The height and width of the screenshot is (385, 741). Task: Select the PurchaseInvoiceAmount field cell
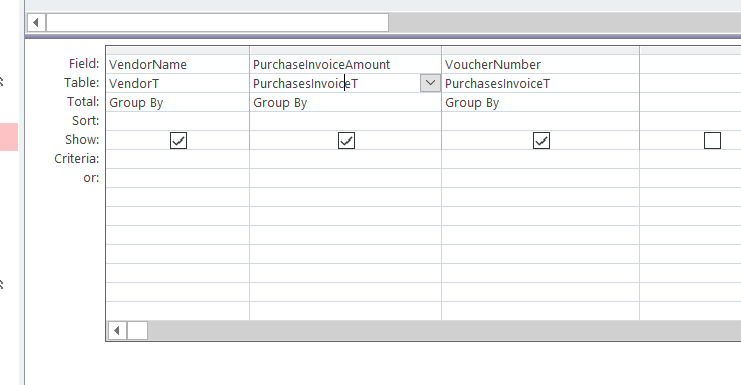click(345, 64)
